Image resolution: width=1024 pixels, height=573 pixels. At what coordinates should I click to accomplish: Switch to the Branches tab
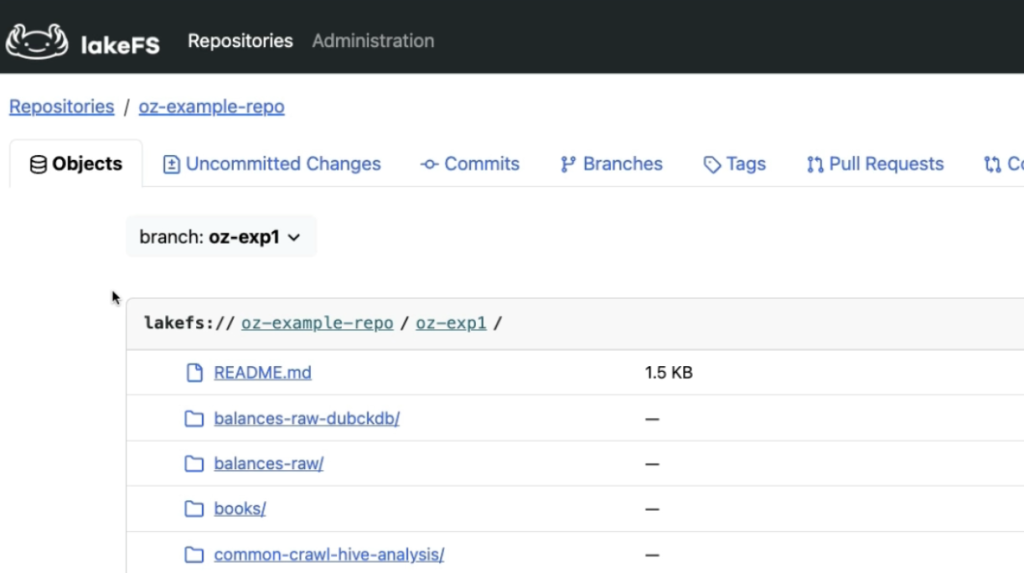(612, 164)
